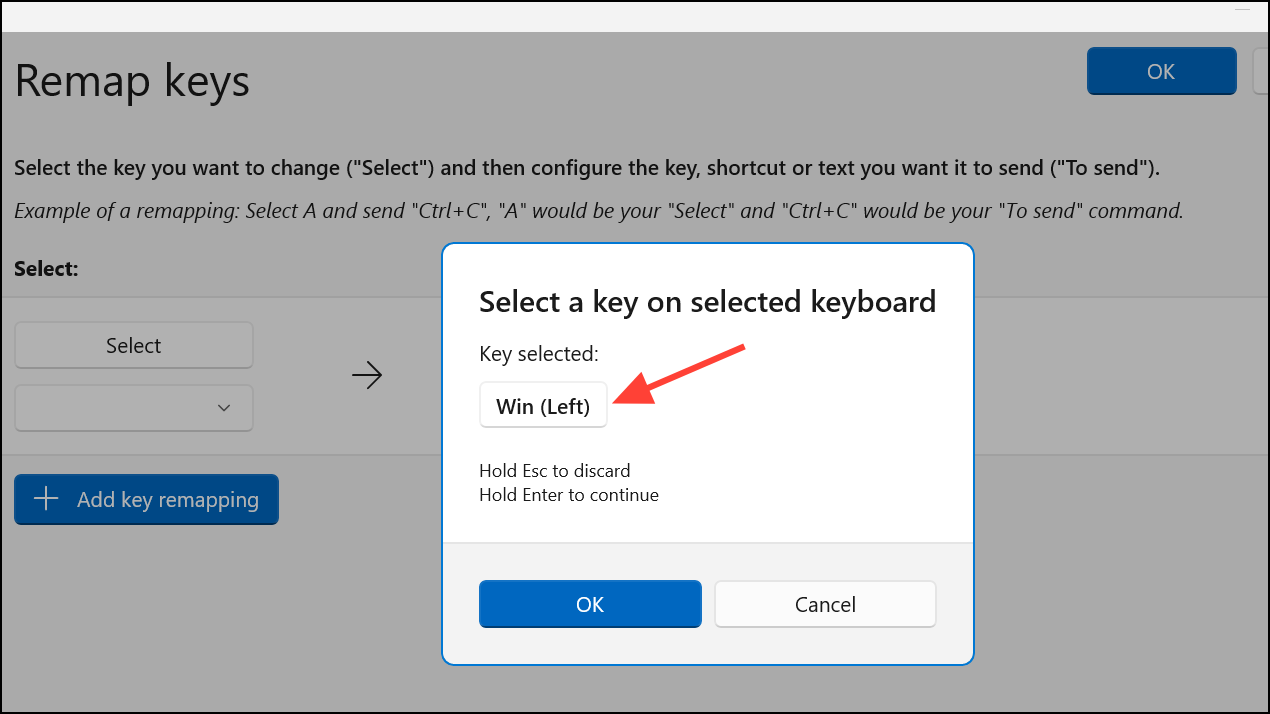This screenshot has width=1270, height=714.
Task: Cancel the key selection dialog
Action: point(824,604)
